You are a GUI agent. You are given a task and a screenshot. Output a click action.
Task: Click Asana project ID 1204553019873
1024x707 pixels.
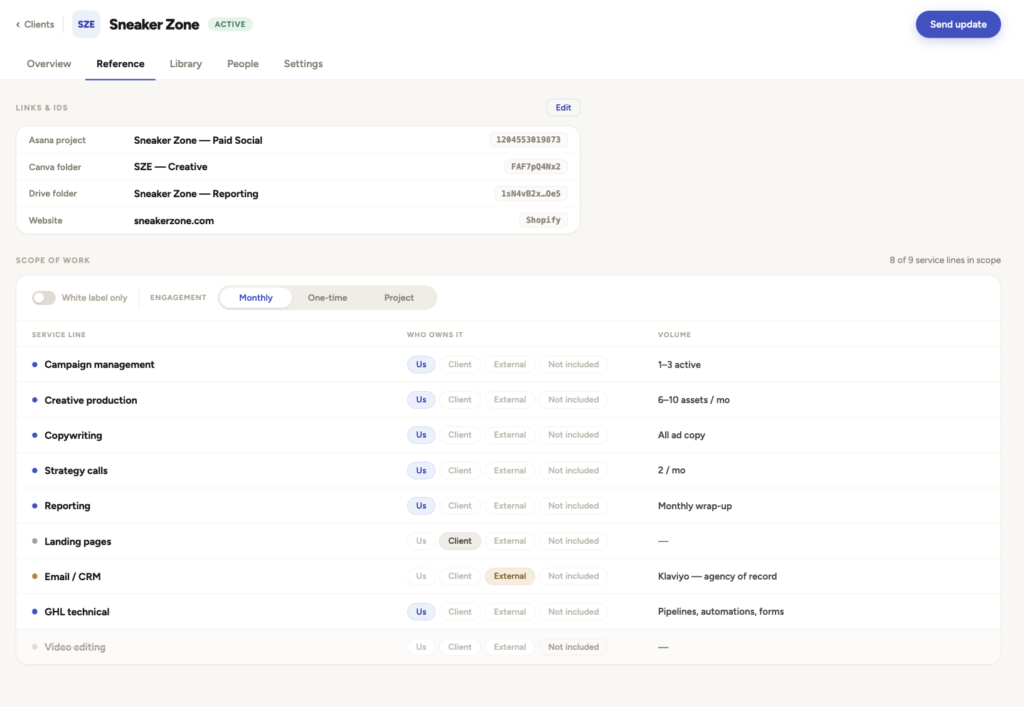coord(528,140)
